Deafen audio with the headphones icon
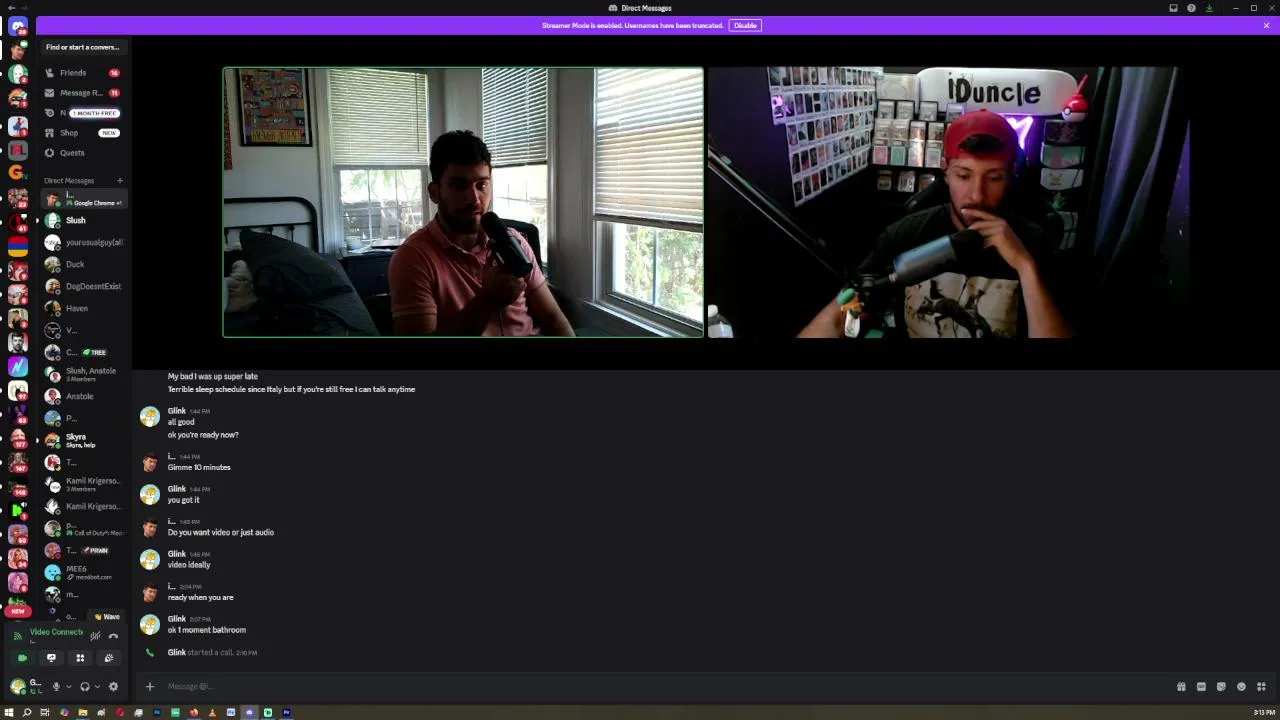This screenshot has width=1280, height=720. tap(85, 687)
